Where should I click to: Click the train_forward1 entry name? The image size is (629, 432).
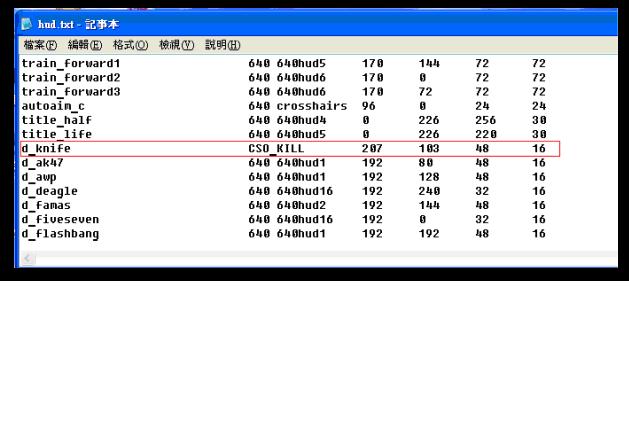coord(71,63)
